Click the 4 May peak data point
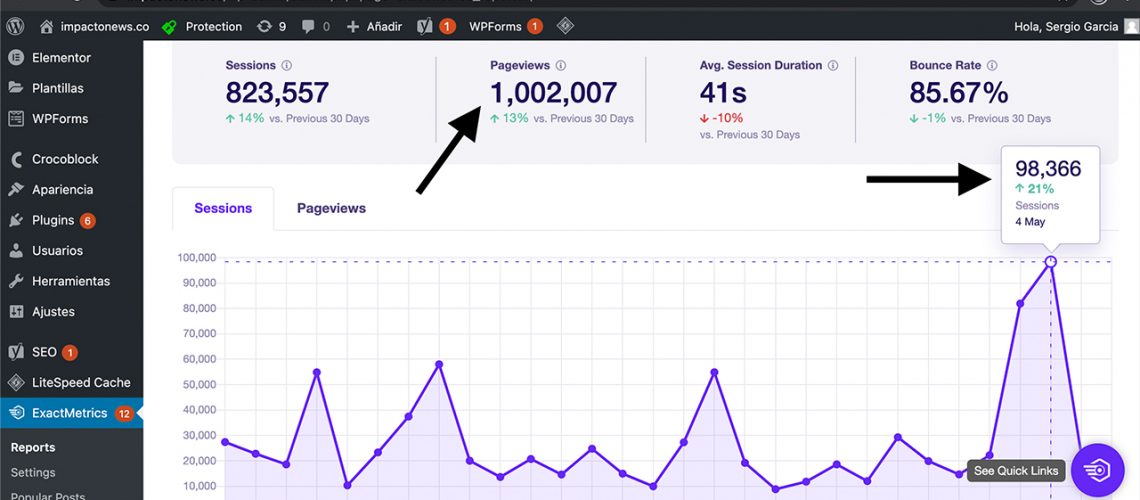 coord(1051,262)
